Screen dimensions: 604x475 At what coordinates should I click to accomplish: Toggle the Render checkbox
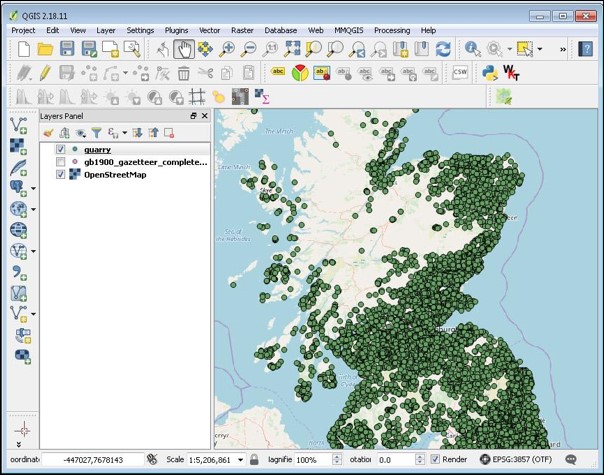[x=435, y=459]
